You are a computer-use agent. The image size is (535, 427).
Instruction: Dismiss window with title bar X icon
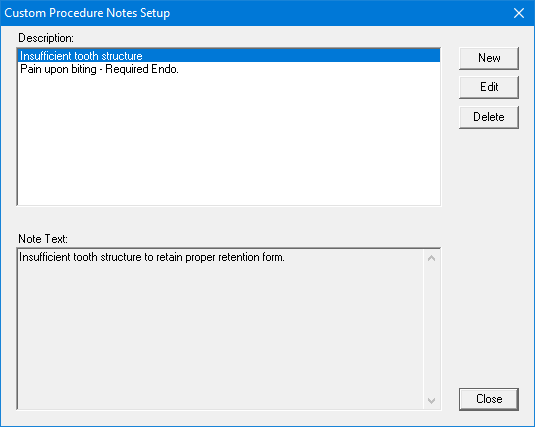[519, 13]
